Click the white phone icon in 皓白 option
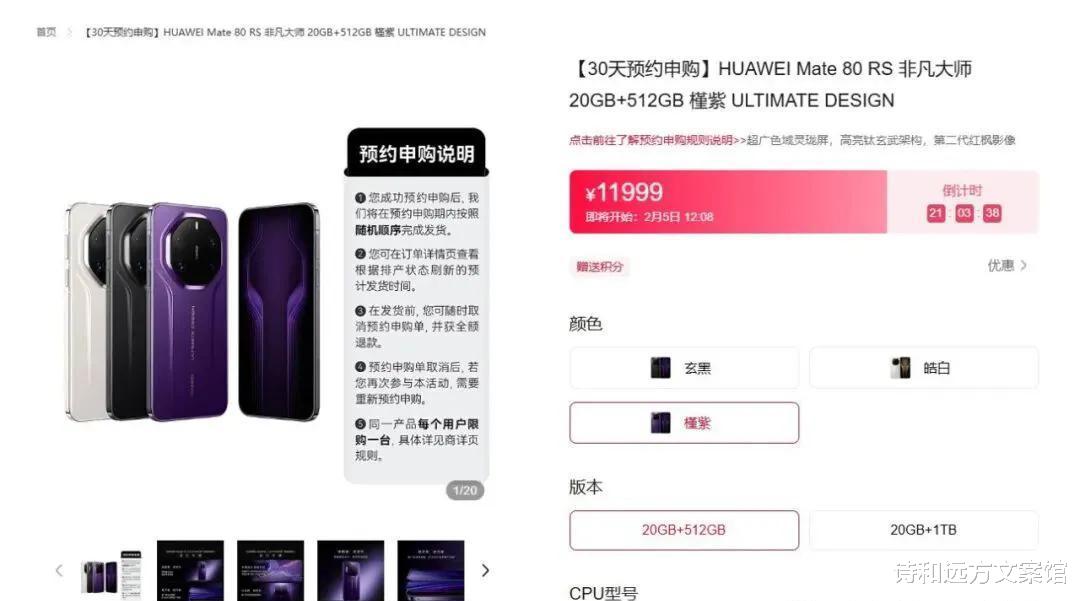Viewport: 1080px width, 601px height. pos(900,368)
